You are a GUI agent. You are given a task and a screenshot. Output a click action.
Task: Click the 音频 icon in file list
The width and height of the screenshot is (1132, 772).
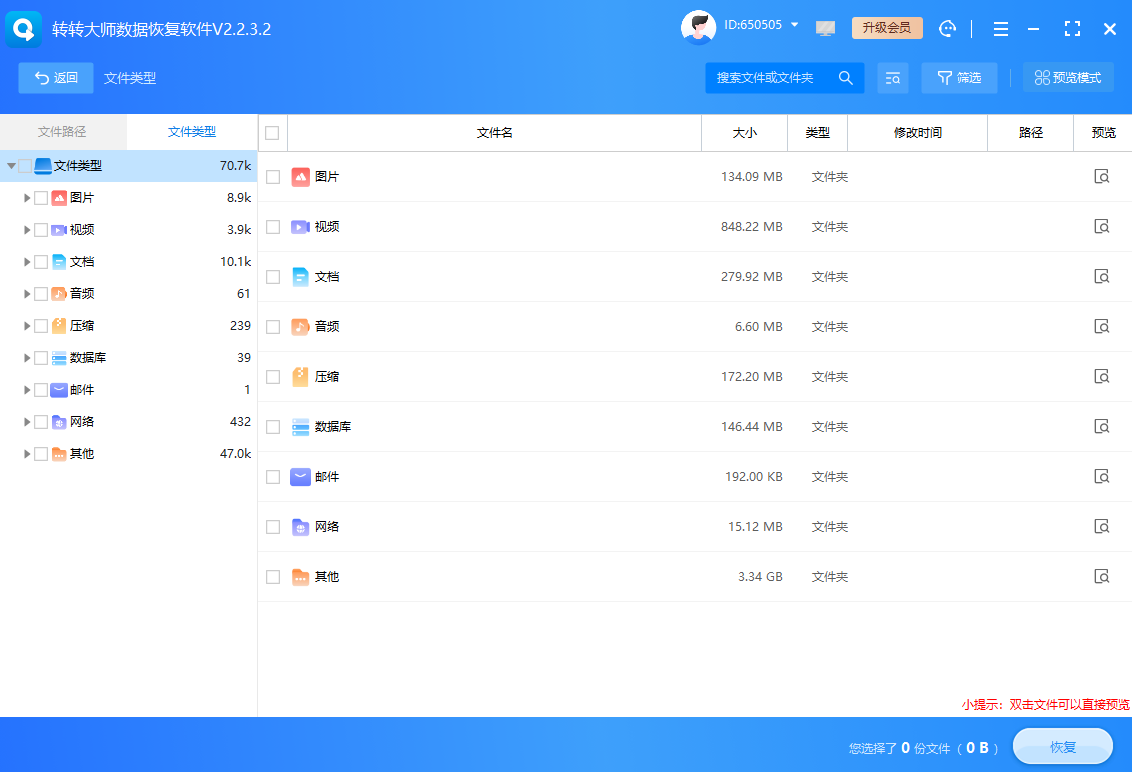tap(300, 326)
